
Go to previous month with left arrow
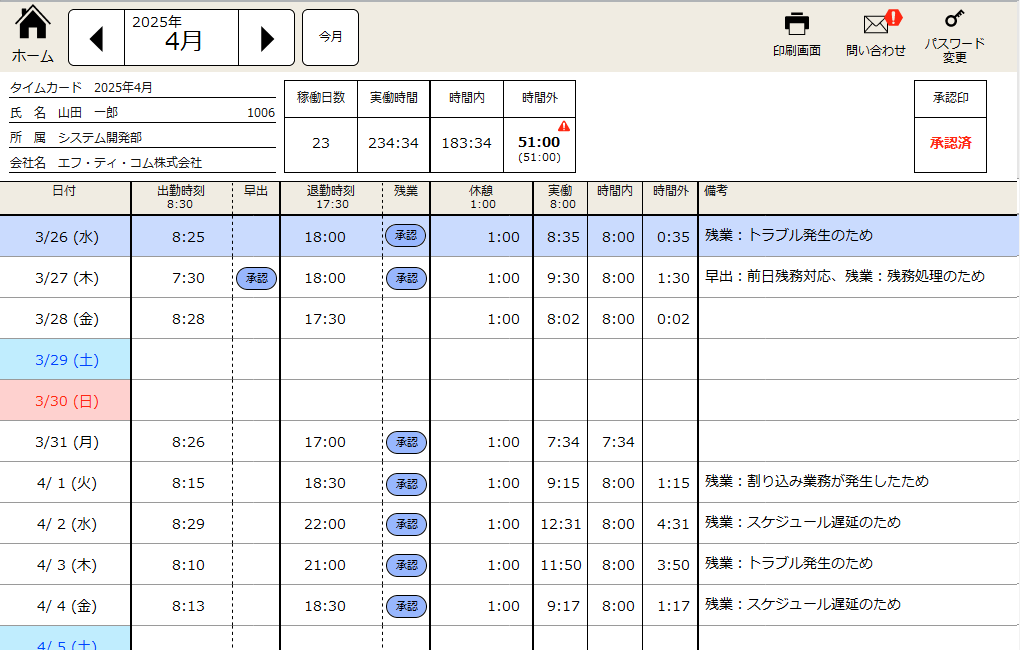[x=96, y=38]
